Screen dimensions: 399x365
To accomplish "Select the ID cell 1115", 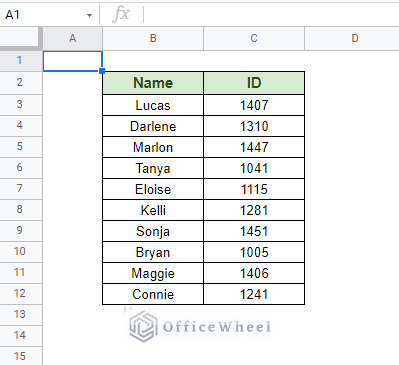I will point(254,189).
